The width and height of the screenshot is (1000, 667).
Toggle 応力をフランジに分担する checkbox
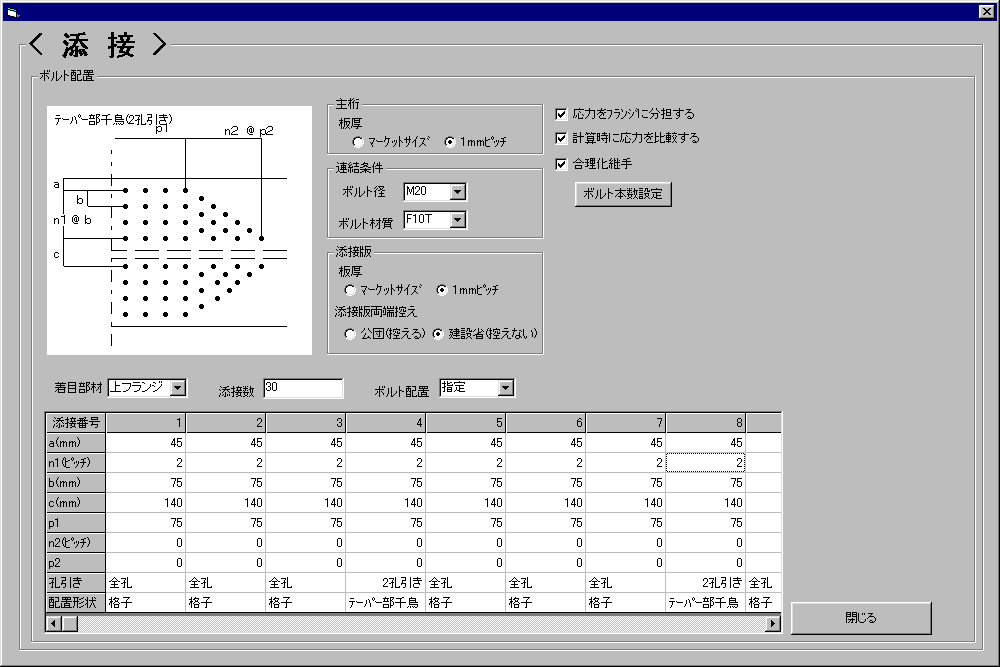pos(561,114)
